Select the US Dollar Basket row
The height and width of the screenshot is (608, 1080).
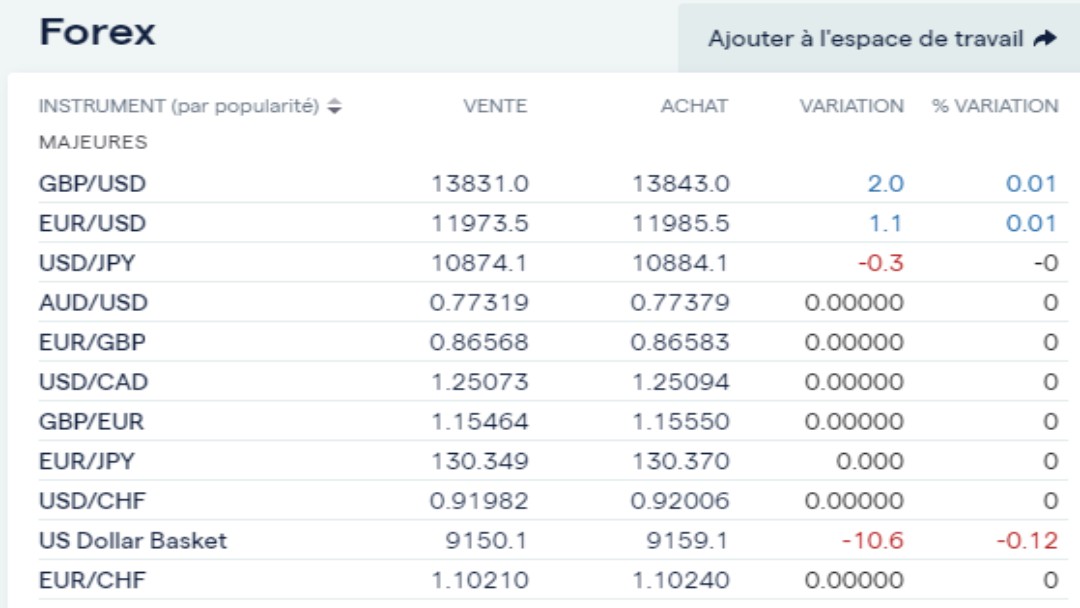133,541
